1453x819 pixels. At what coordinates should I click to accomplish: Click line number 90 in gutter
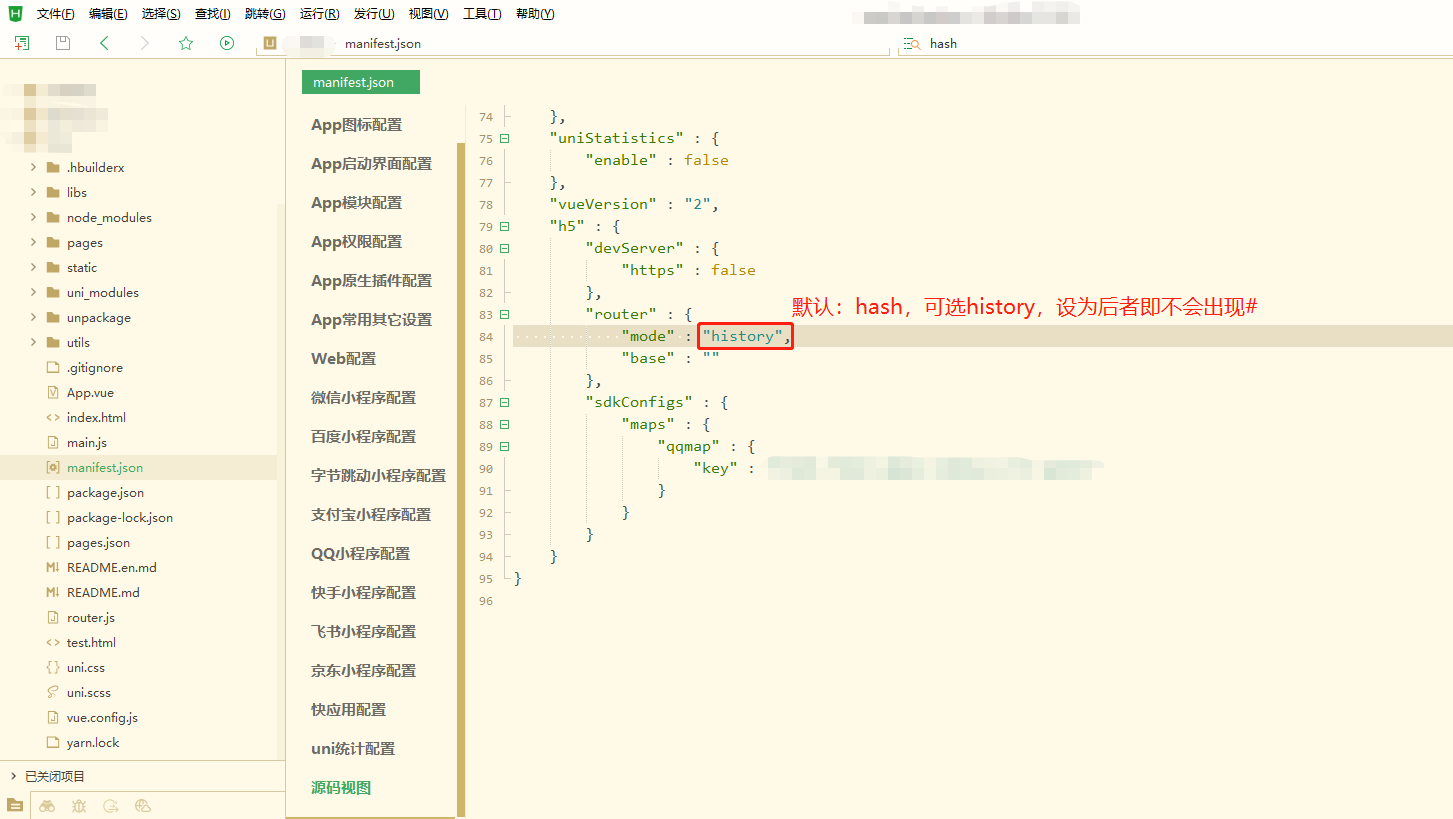coord(486,469)
